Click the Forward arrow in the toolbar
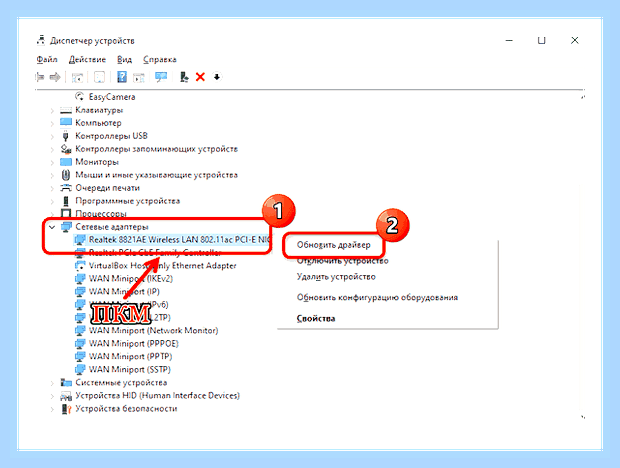Image resolution: width=620 pixels, height=468 pixels. tap(55, 77)
